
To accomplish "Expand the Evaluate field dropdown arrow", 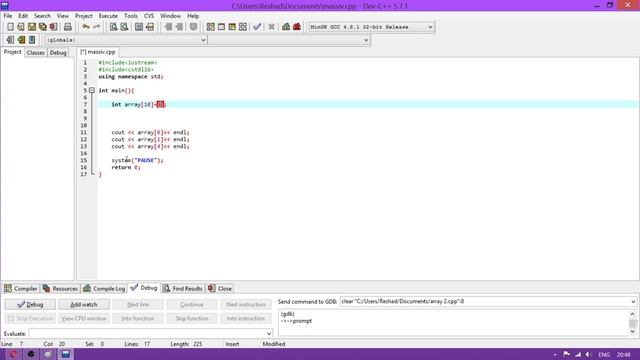I will (269, 334).
